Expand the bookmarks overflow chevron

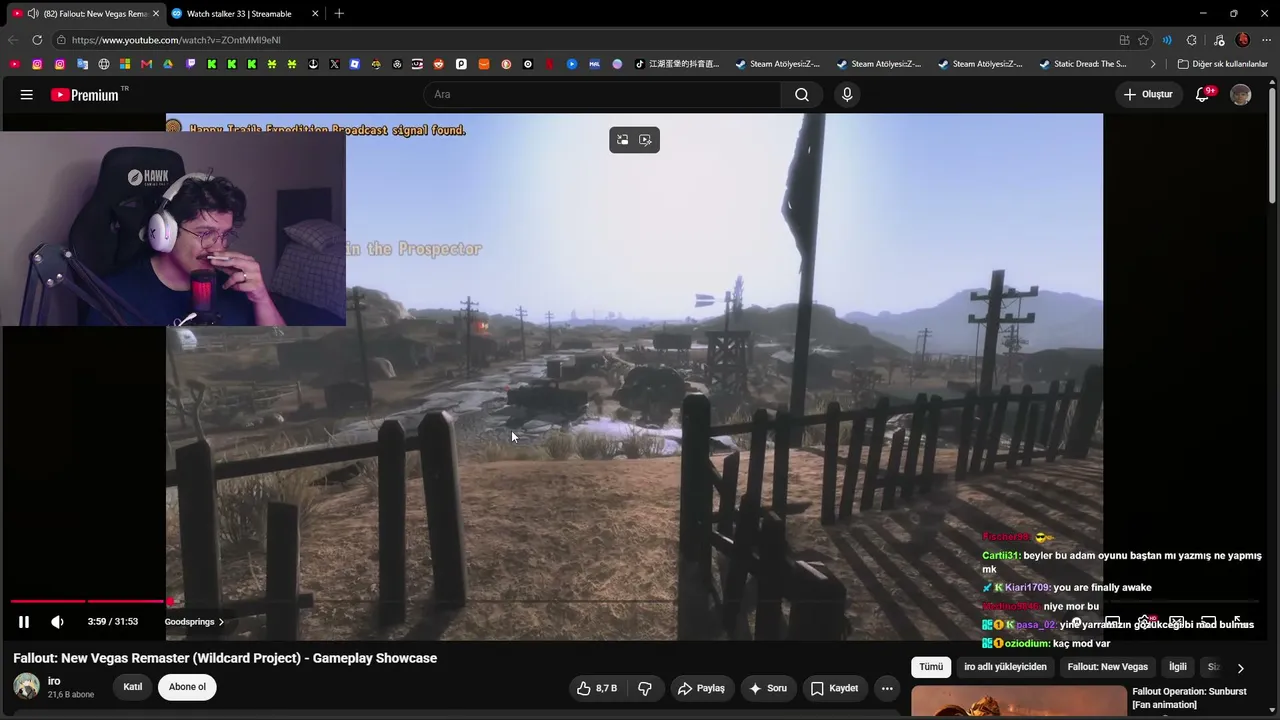(1153, 64)
